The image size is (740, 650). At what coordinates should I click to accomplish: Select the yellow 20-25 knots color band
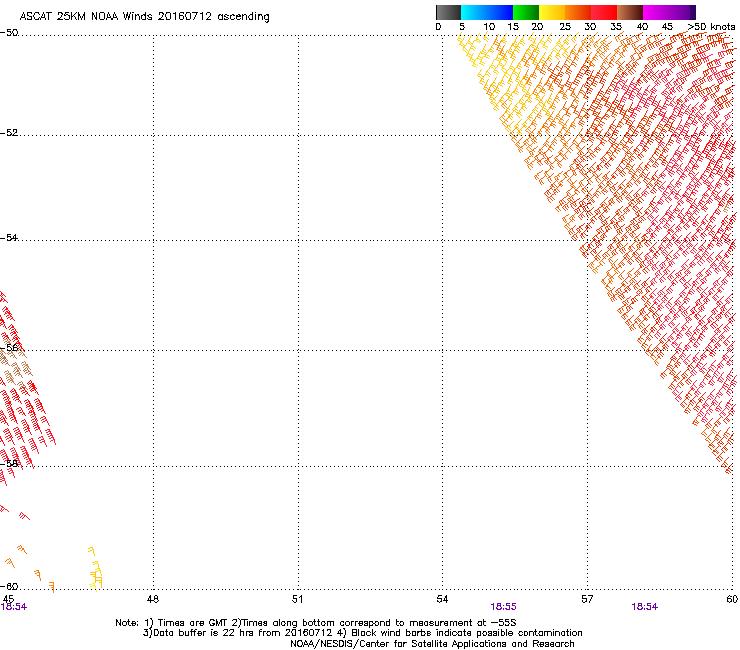[x=552, y=12]
